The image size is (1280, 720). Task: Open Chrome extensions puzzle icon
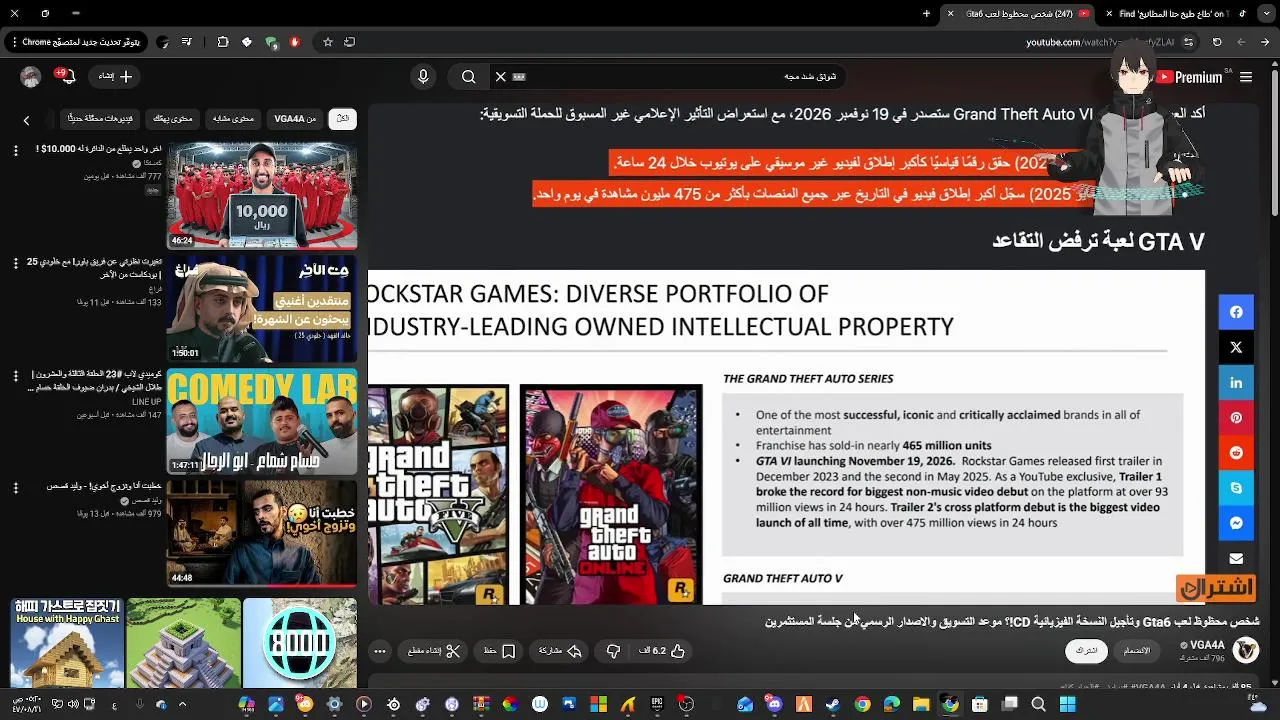223,42
